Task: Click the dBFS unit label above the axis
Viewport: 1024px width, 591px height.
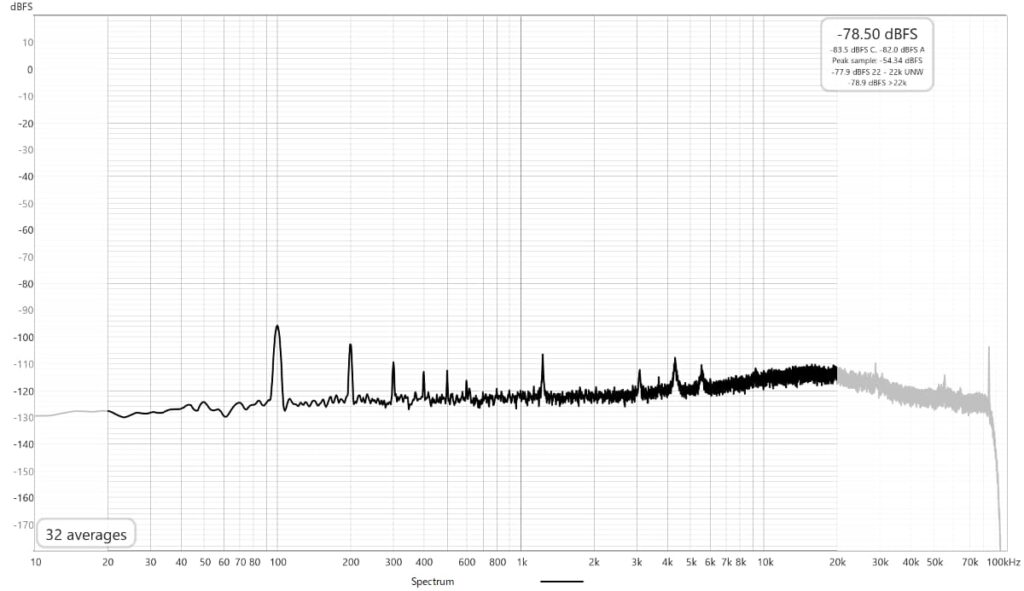Action: click(22, 6)
